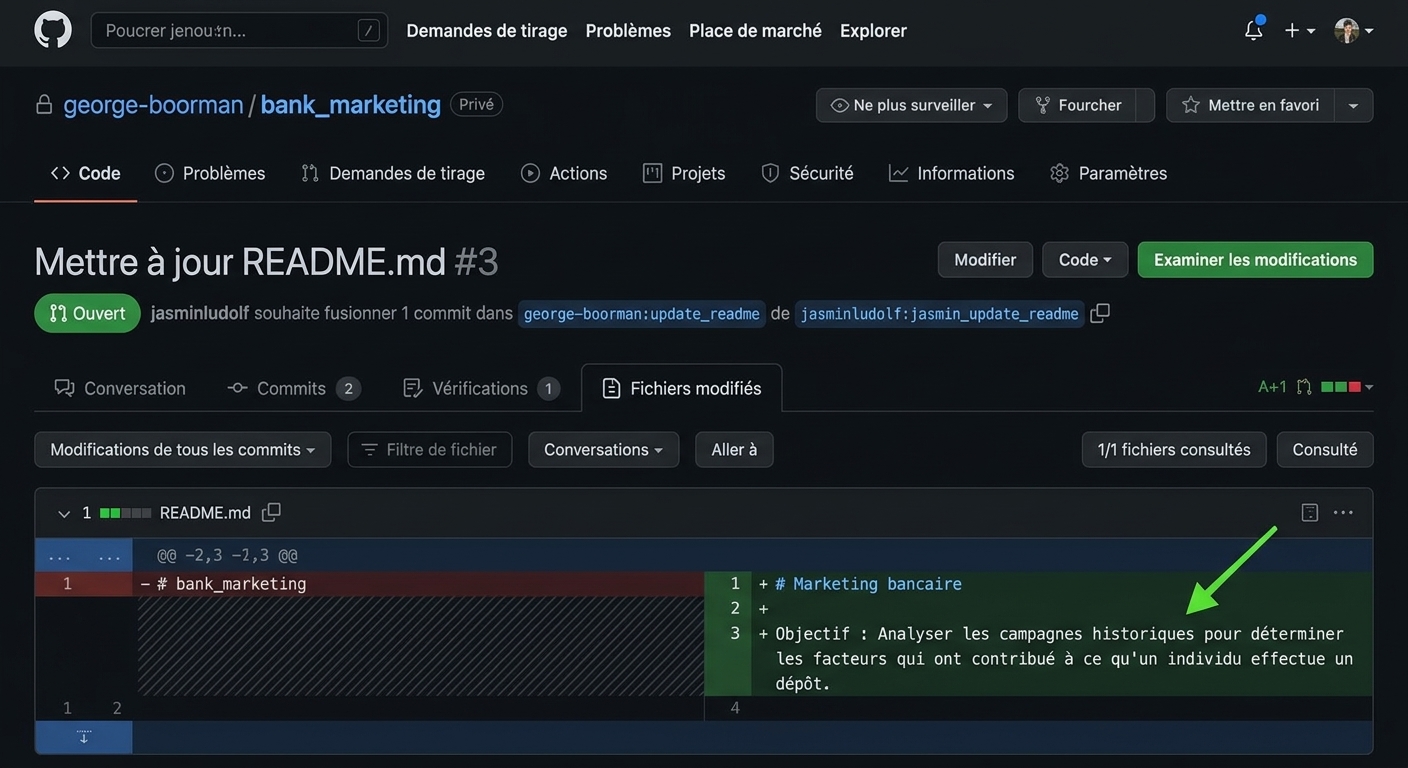Viewport: 1408px width, 768px height.
Task: Click the file comment icon for README.md
Action: click(1310, 513)
